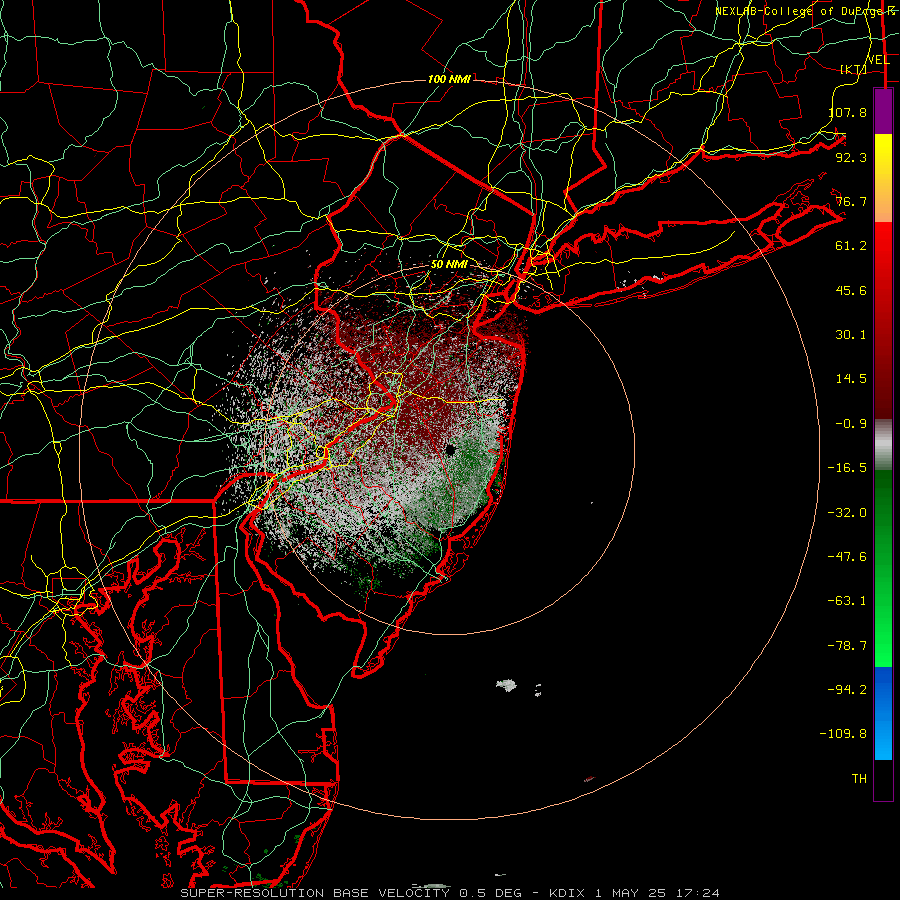
Task: Select the 30.1 velocity scale value
Action: tap(851, 335)
